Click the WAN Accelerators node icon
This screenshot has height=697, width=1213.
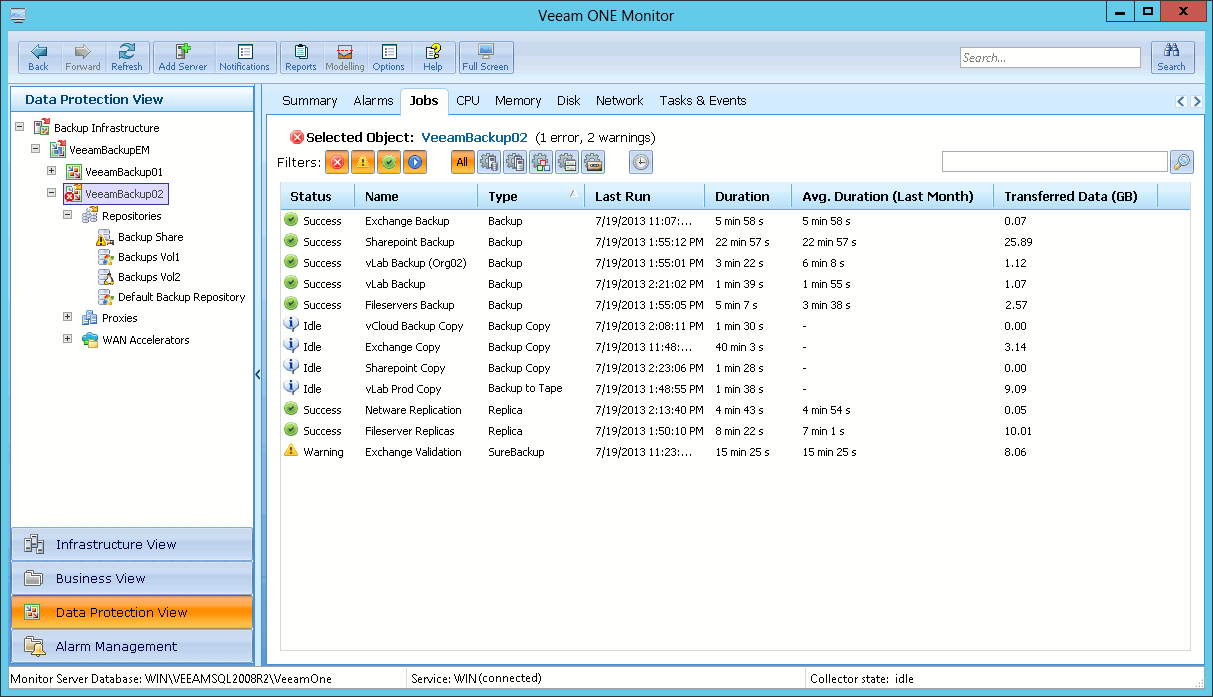pyautogui.click(x=89, y=340)
